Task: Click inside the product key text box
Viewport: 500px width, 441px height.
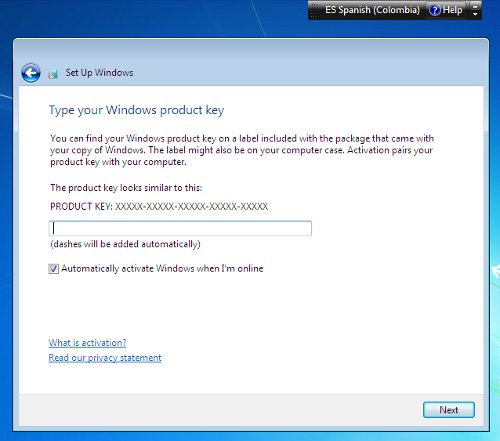Action: 180,228
